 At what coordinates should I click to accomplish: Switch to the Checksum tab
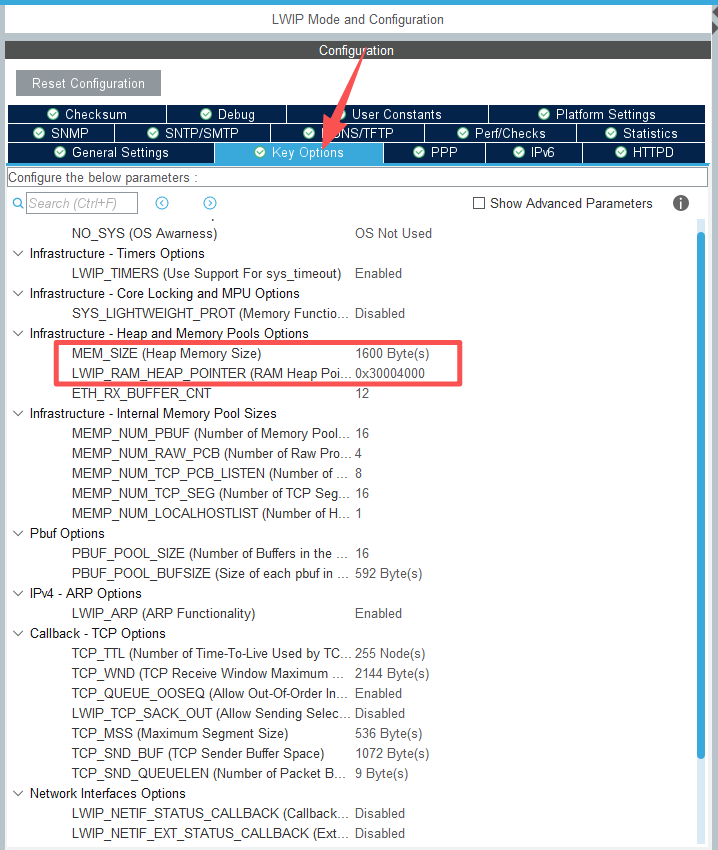pos(87,114)
